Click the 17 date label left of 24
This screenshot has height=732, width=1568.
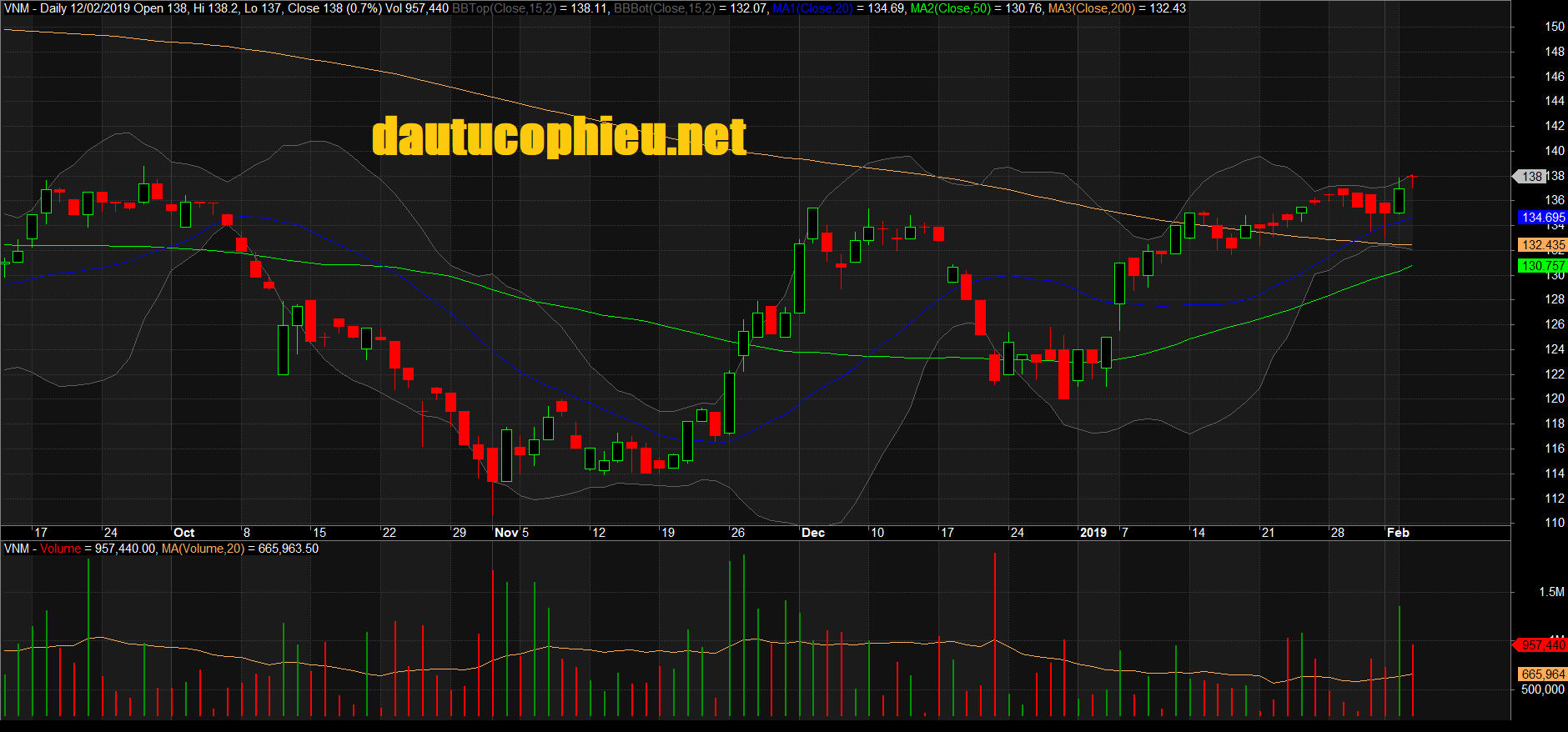41,533
